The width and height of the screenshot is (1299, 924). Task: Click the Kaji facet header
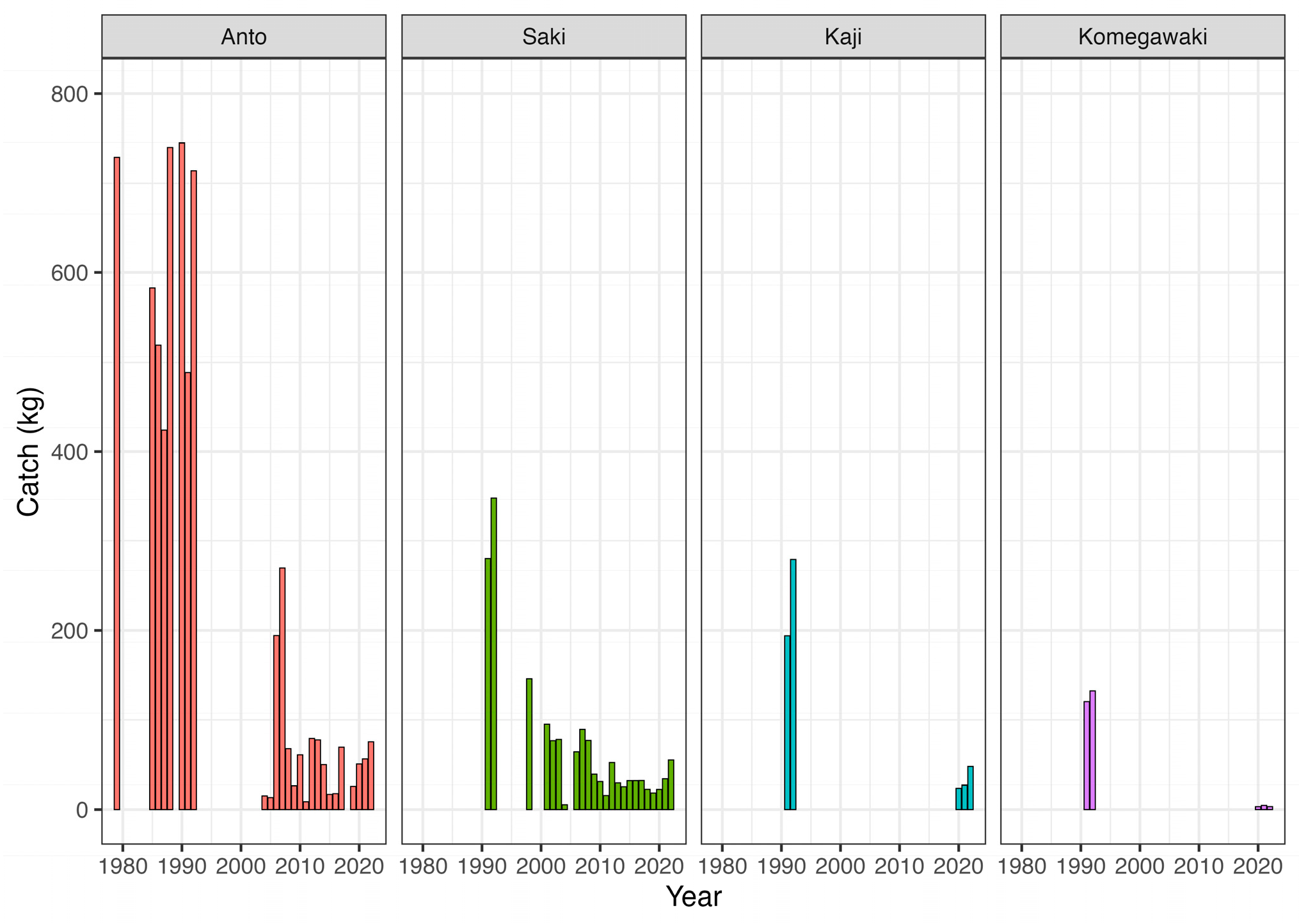[843, 36]
